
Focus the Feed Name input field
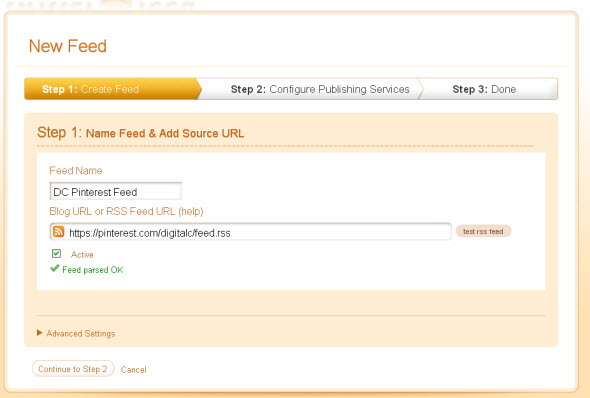(116, 191)
